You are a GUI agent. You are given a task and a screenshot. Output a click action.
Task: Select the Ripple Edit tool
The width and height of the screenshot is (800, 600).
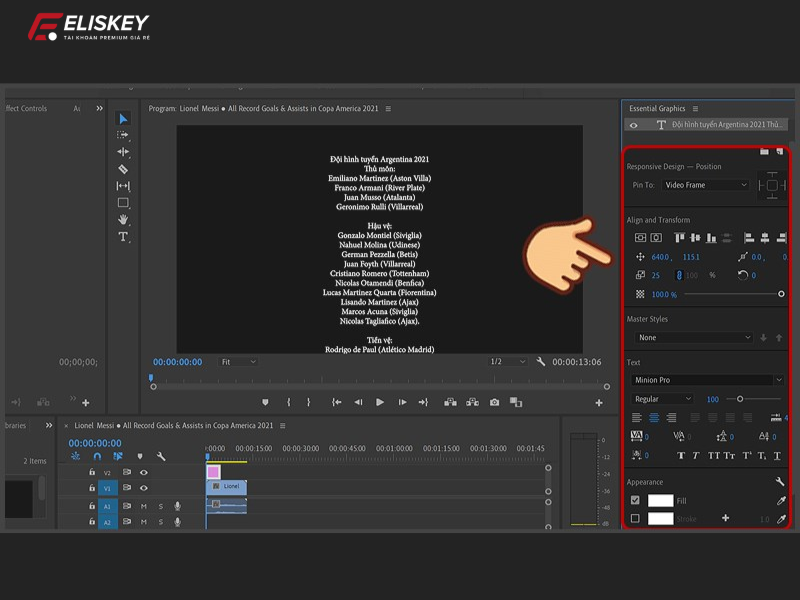point(123,152)
